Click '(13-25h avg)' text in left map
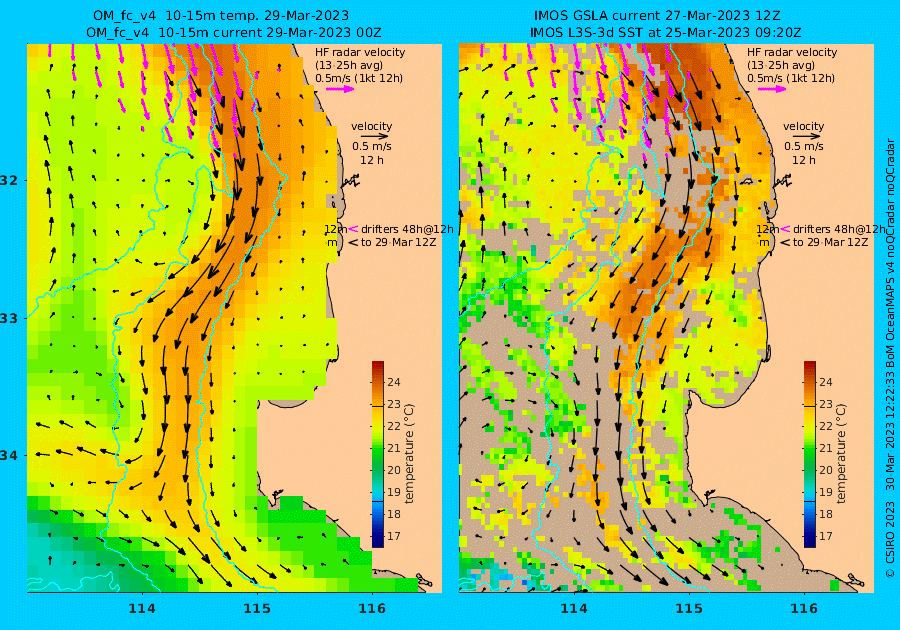Viewport: 900px width, 630px height. pyautogui.click(x=349, y=65)
